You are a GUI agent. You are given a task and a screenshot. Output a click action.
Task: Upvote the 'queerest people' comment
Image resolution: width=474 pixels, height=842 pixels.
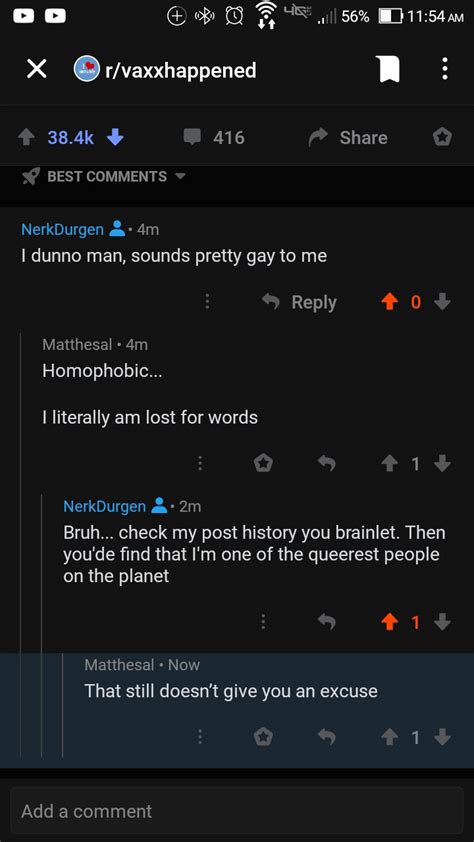point(389,622)
